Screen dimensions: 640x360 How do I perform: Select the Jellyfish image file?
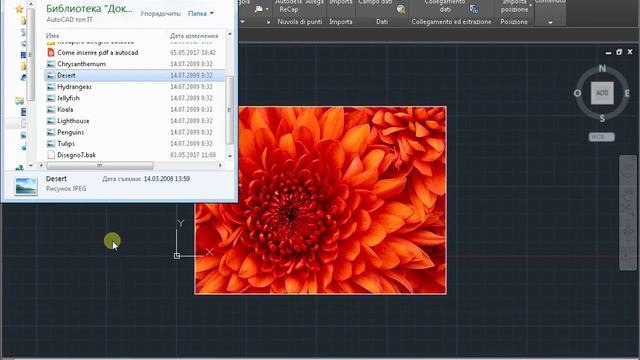(x=135, y=98)
